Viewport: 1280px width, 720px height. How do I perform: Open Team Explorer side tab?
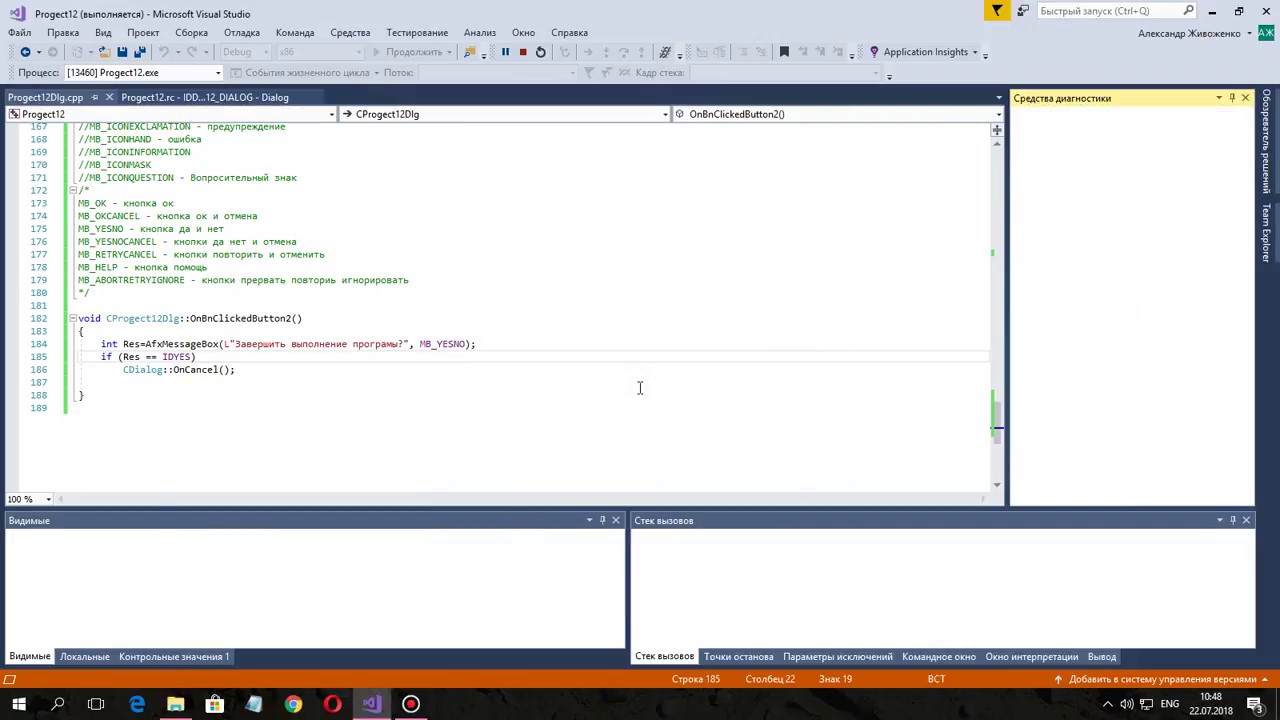click(x=1266, y=233)
